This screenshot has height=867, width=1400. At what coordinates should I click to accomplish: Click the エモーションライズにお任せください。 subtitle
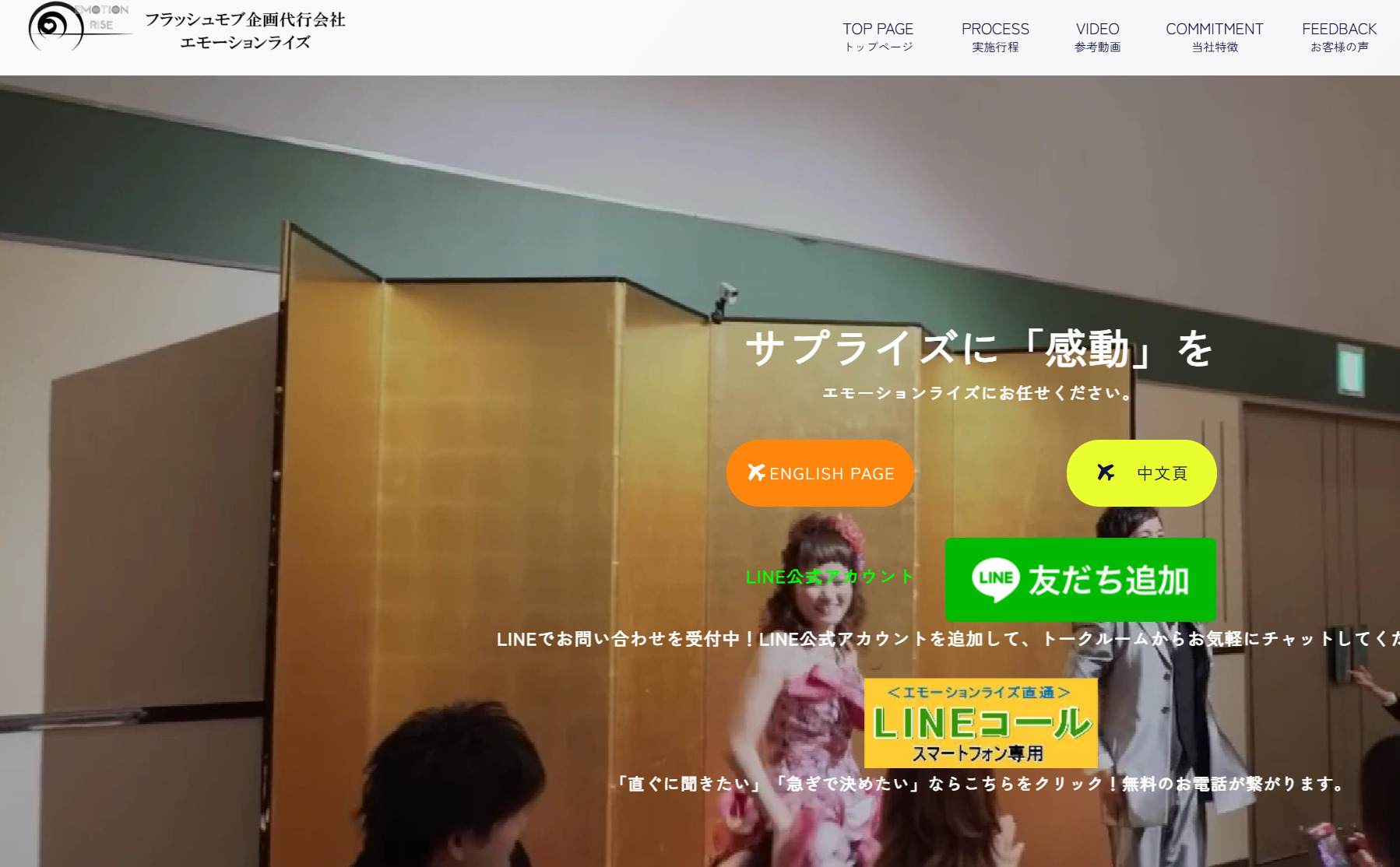coord(979,393)
